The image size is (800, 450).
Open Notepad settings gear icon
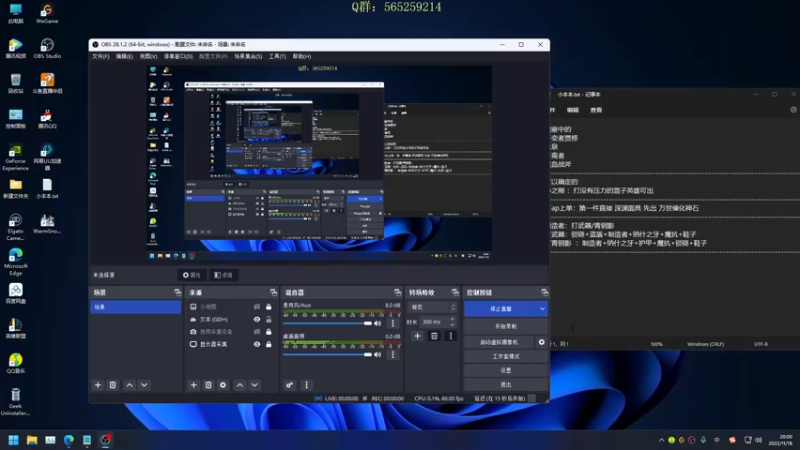793,110
